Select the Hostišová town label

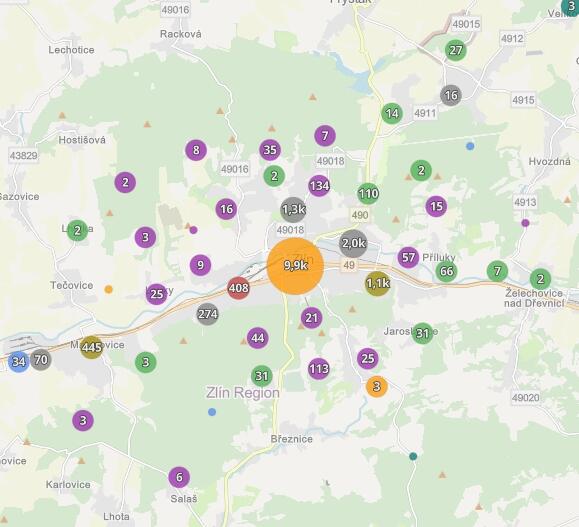tap(82, 140)
